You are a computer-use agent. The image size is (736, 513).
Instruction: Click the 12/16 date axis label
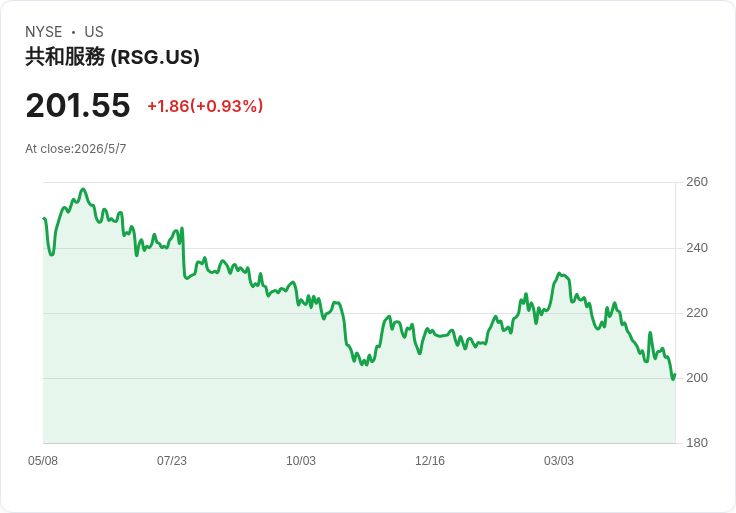[429, 461]
